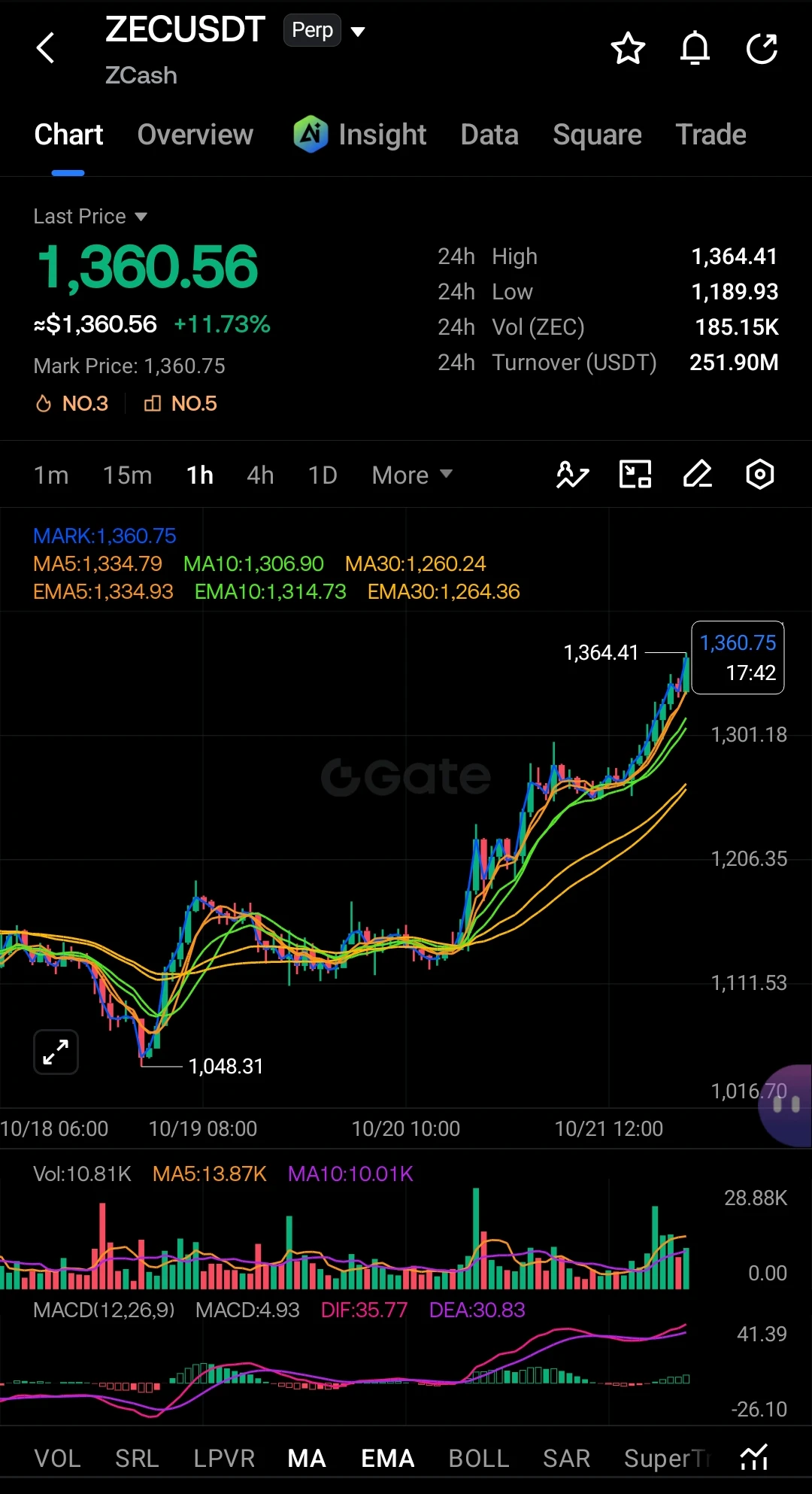Tap the 24h Turnover value 251.90M
This screenshot has width=812, height=1494.
click(x=734, y=363)
